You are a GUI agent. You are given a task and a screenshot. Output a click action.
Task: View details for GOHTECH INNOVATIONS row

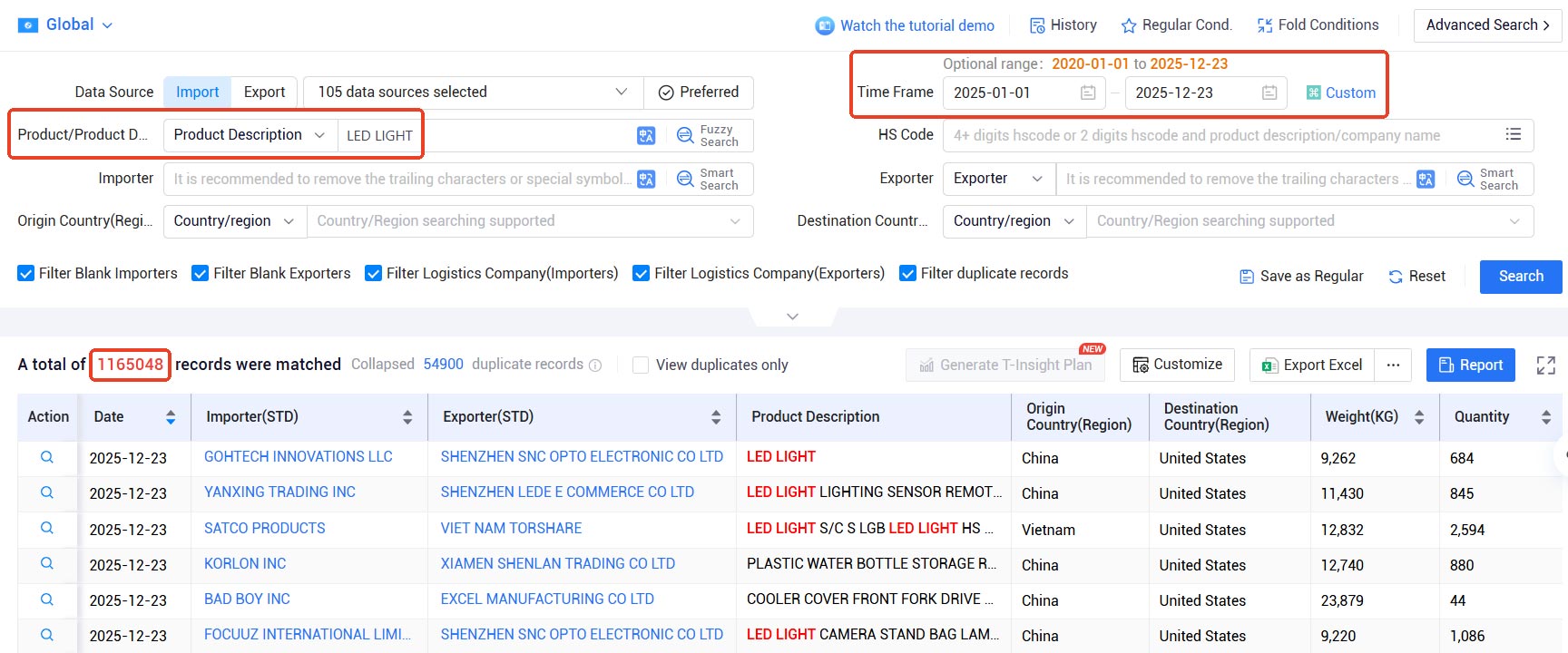[x=47, y=457]
